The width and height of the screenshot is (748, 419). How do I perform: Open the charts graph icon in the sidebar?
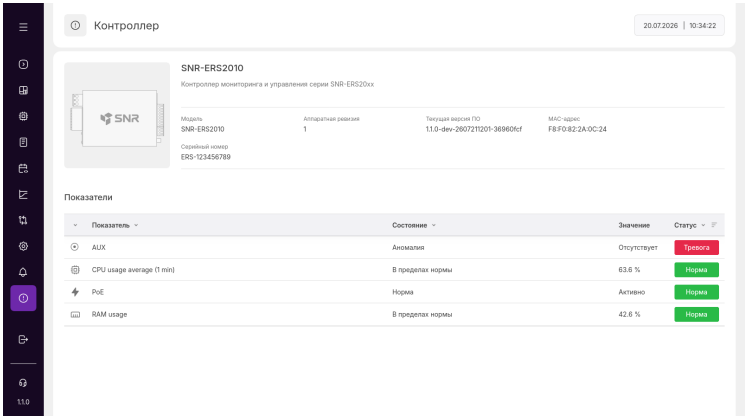click(x=23, y=194)
